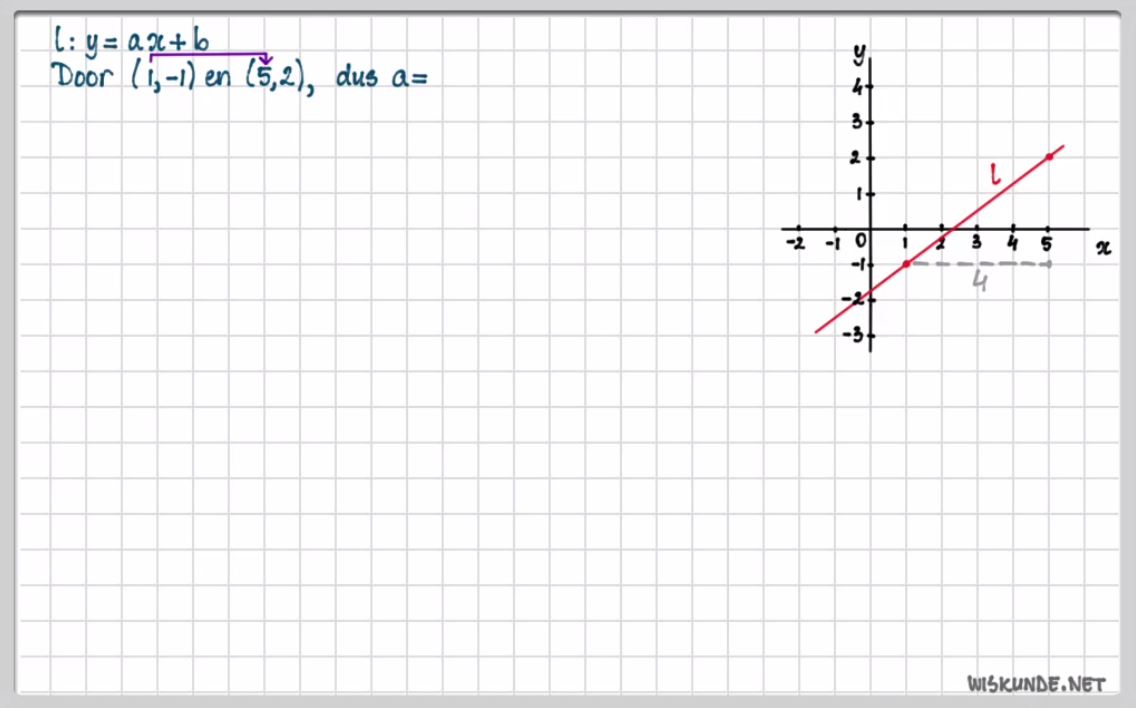Click the 'y' axis label
The width and height of the screenshot is (1136, 708).
coord(859,53)
